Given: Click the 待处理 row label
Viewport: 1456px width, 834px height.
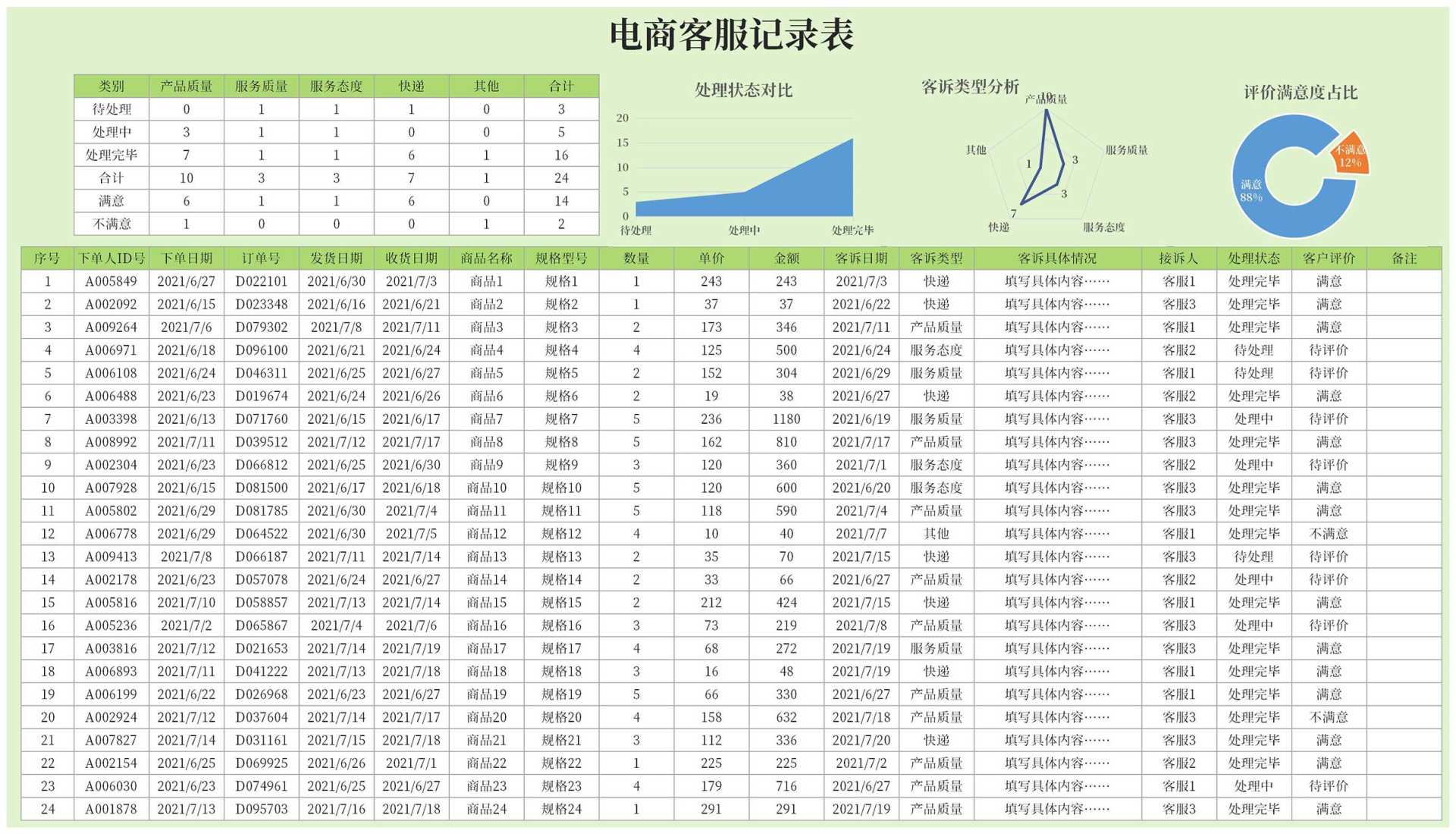Looking at the screenshot, I should [110, 108].
